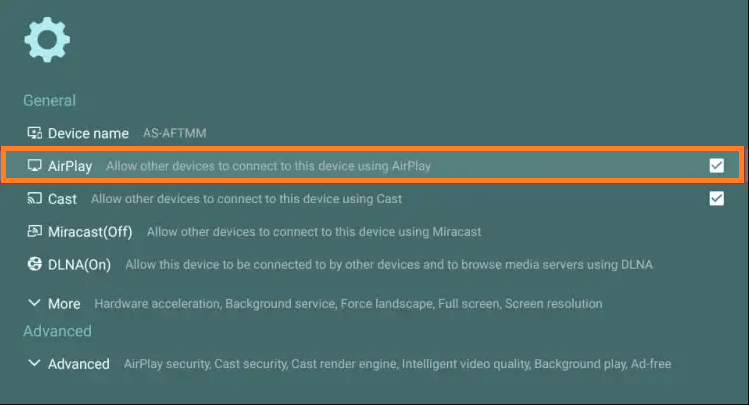This screenshot has width=749, height=405.
Task: Select the AirPlay label text
Action: click(x=70, y=166)
